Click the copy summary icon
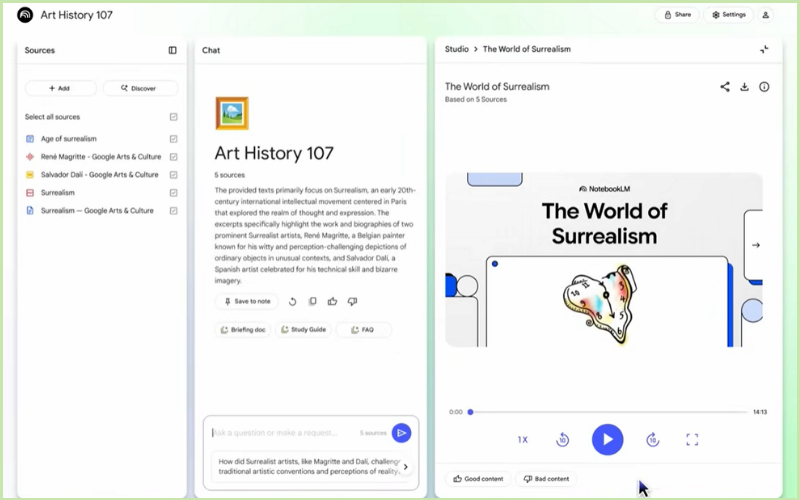This screenshot has height=500, width=800. (313, 302)
